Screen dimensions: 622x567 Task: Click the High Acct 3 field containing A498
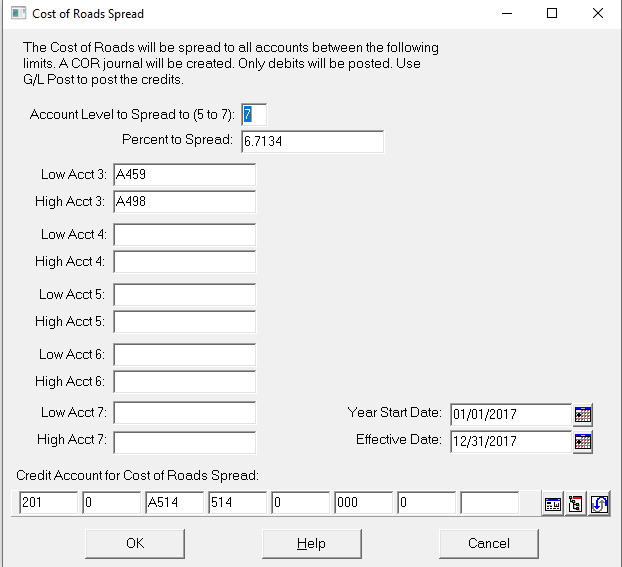click(x=184, y=202)
